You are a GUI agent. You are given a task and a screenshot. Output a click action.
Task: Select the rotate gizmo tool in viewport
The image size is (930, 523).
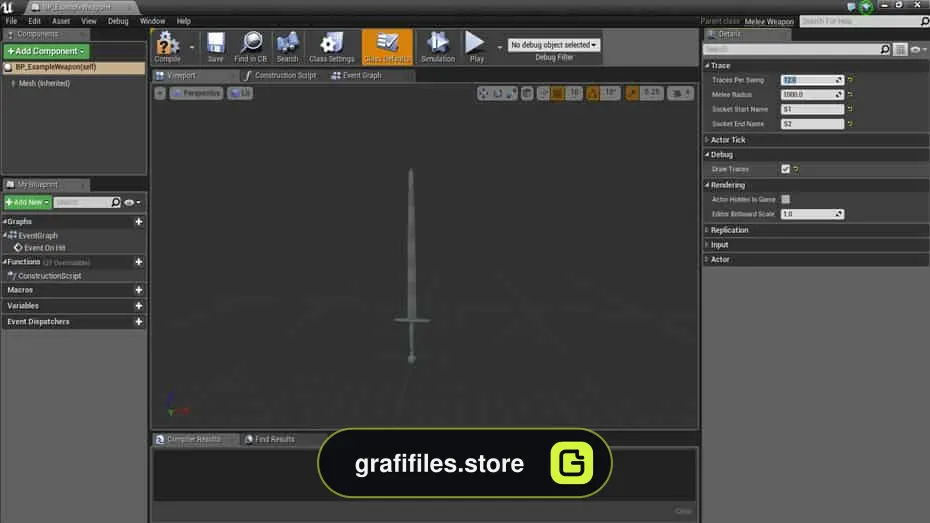498,93
